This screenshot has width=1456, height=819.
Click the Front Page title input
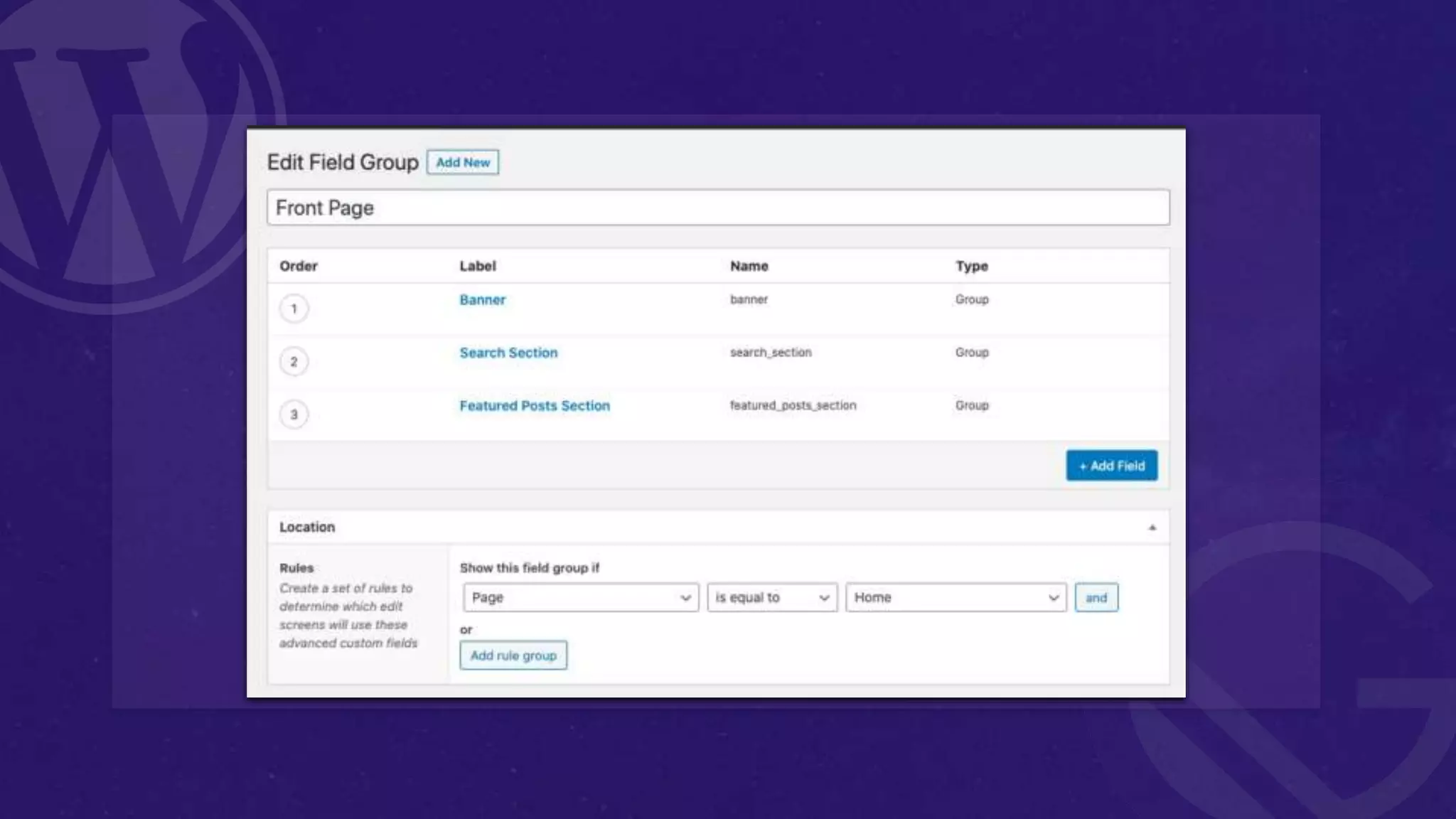coord(718,208)
